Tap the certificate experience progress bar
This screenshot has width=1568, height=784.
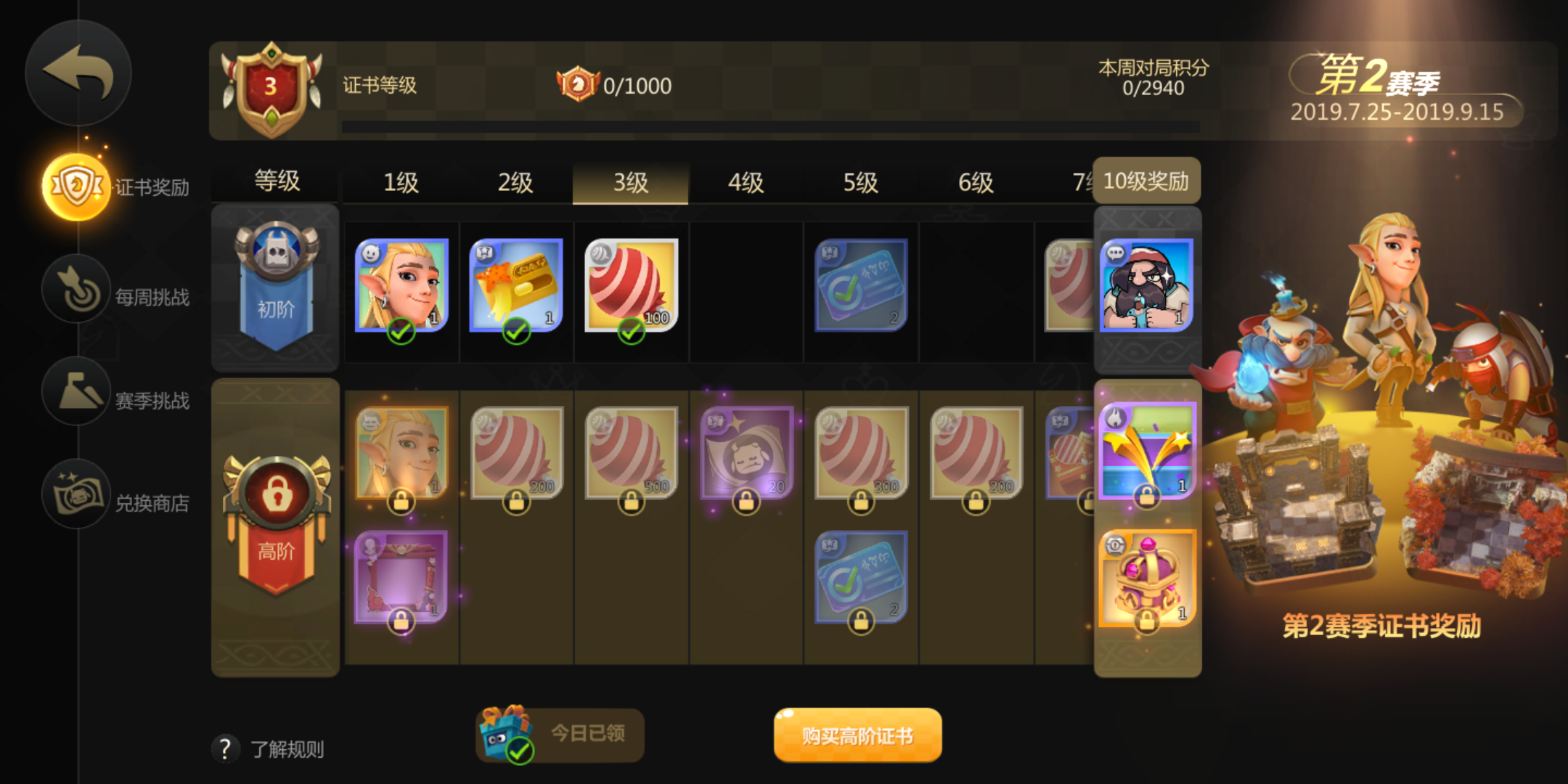770,127
